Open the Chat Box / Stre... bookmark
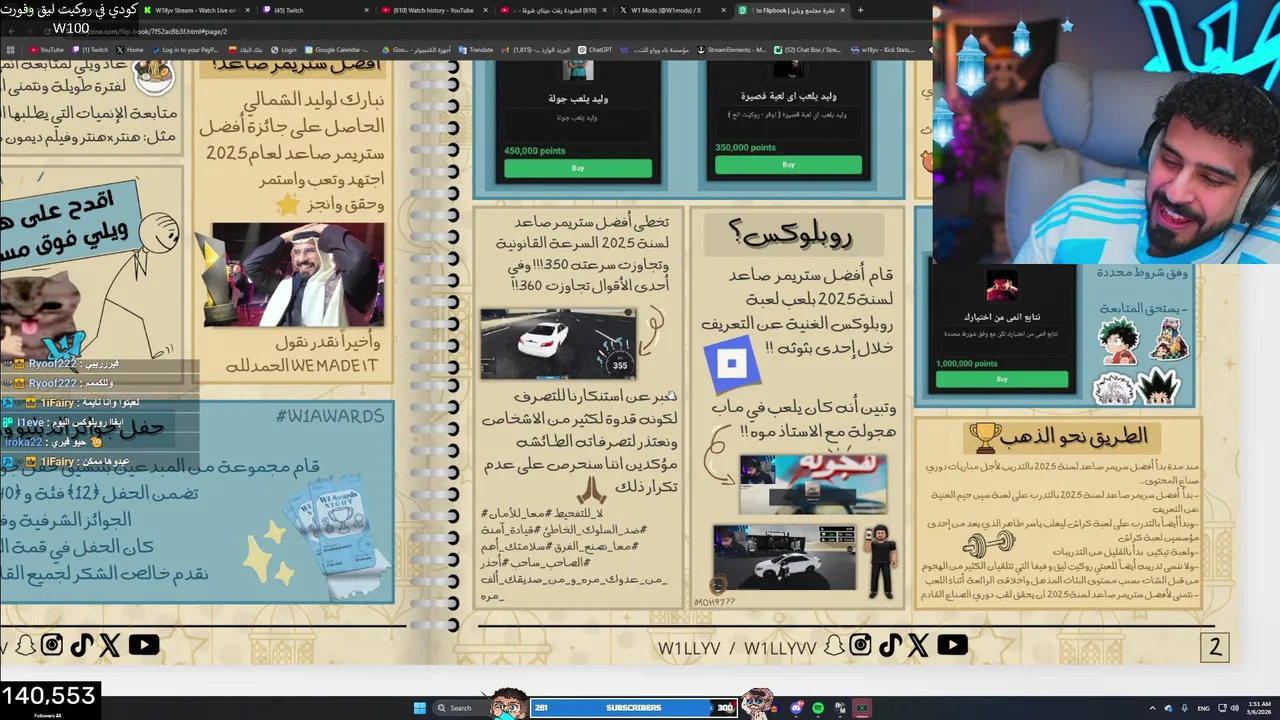The height and width of the screenshot is (720, 1280). (808, 49)
